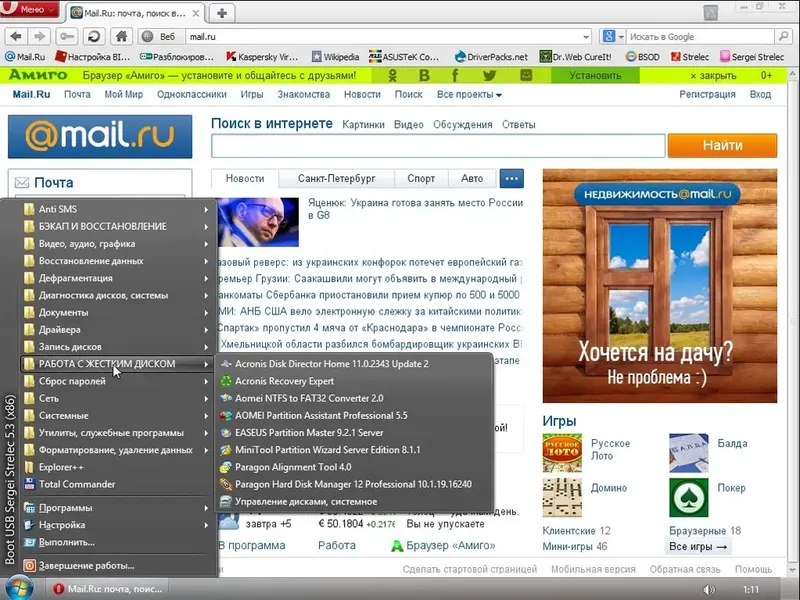Click the volume speaker icon in tray
The height and width of the screenshot is (600, 800).
[709, 590]
